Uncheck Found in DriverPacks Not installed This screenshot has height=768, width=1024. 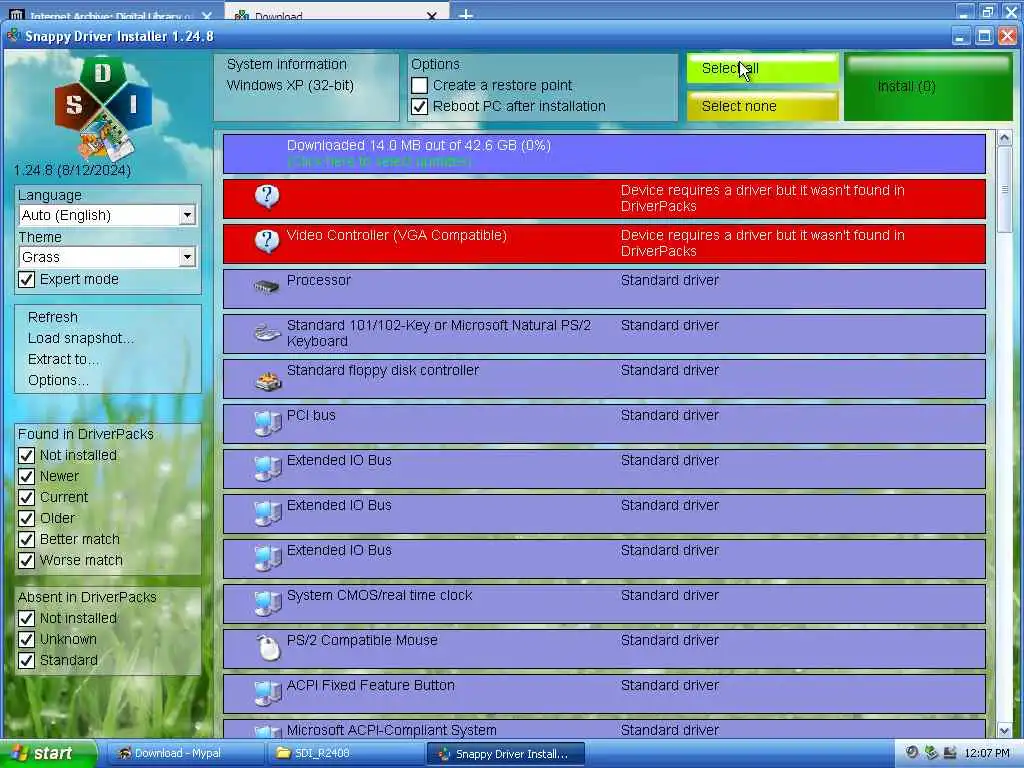tap(26, 455)
